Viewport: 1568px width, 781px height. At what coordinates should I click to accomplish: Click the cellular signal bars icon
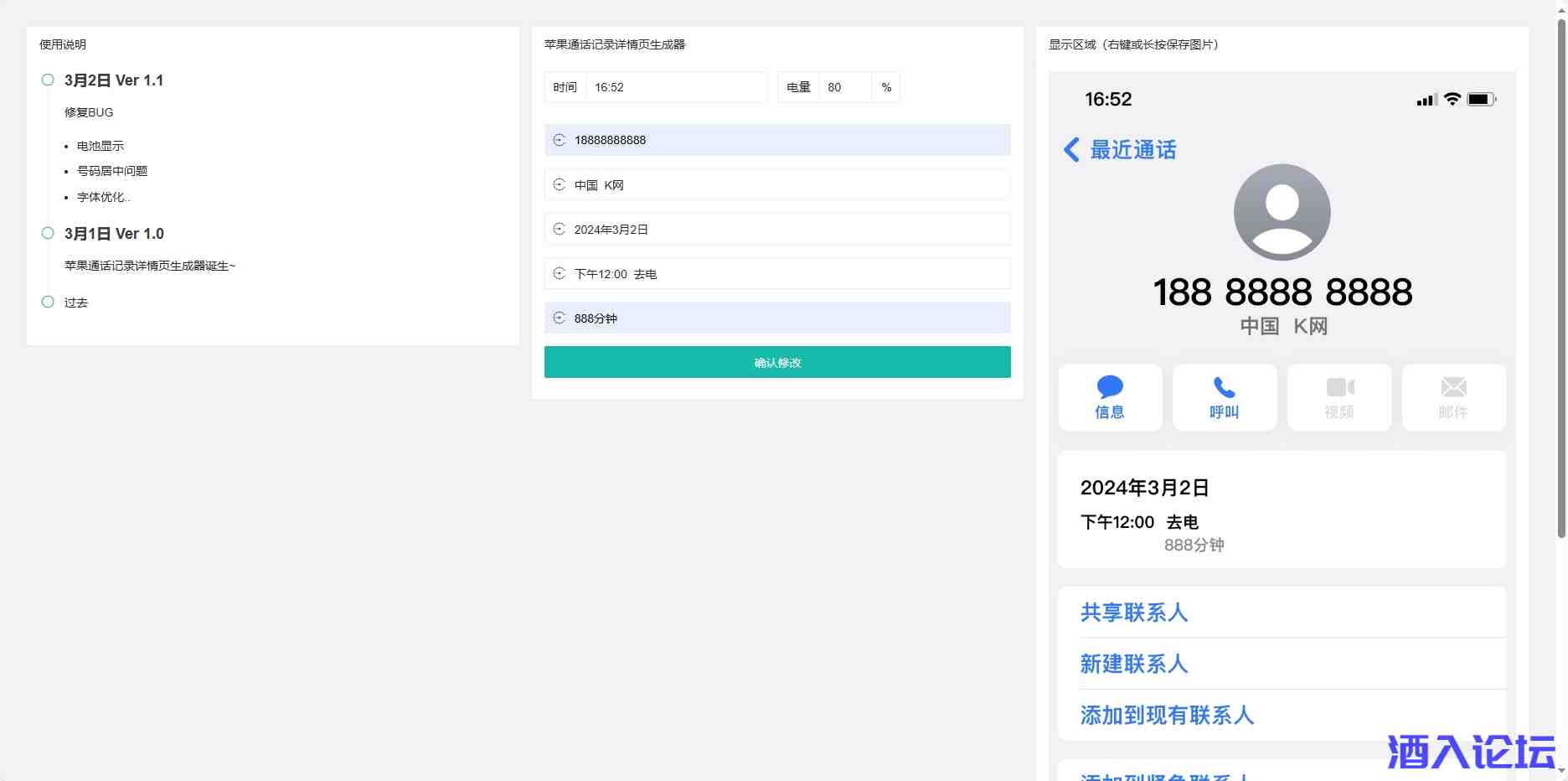[1426, 101]
